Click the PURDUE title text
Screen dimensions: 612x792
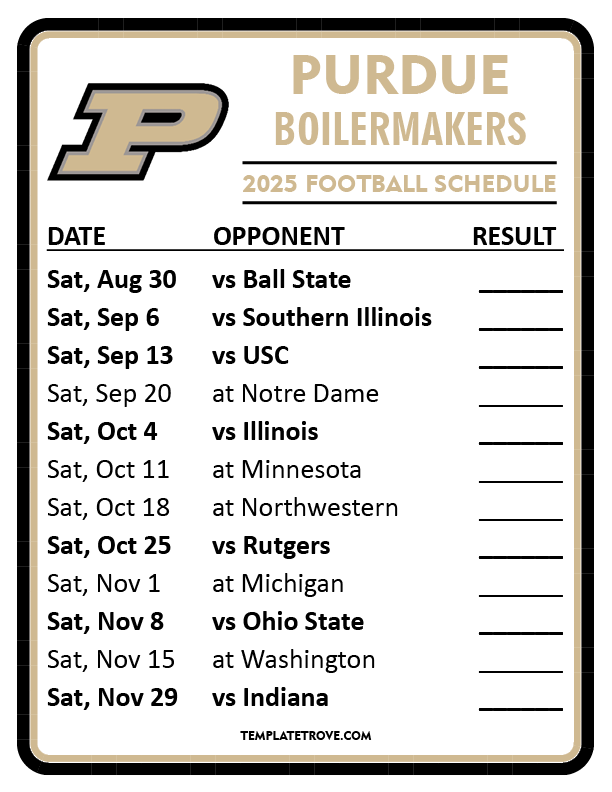400,78
